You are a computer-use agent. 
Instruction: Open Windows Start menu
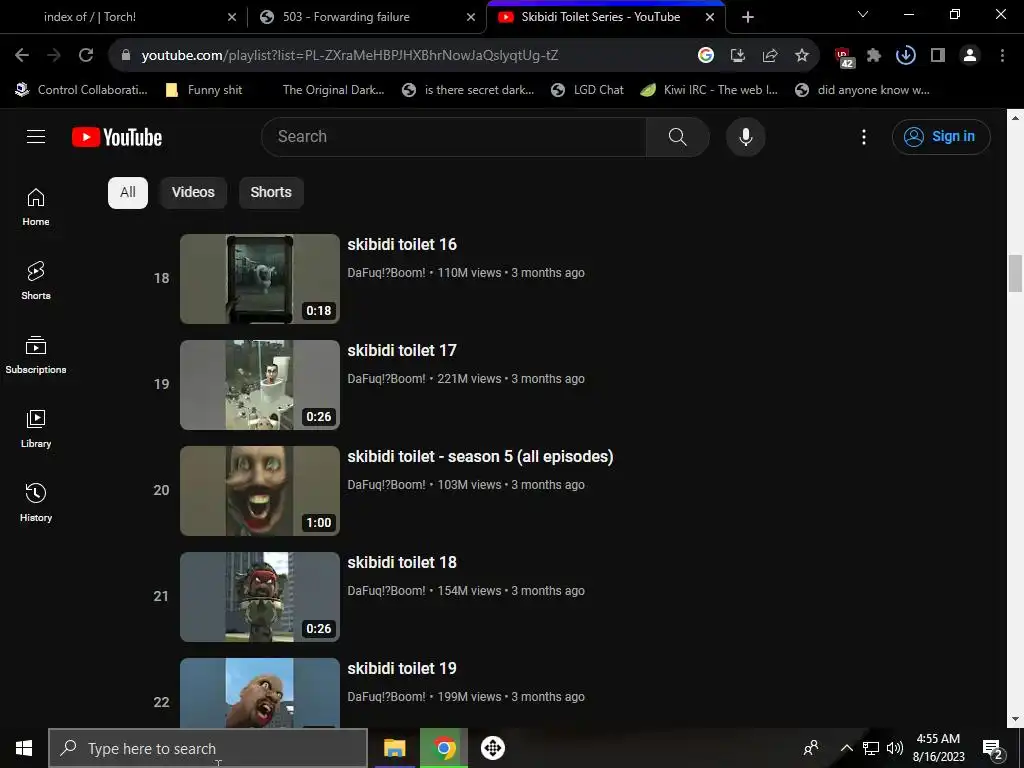click(24, 748)
